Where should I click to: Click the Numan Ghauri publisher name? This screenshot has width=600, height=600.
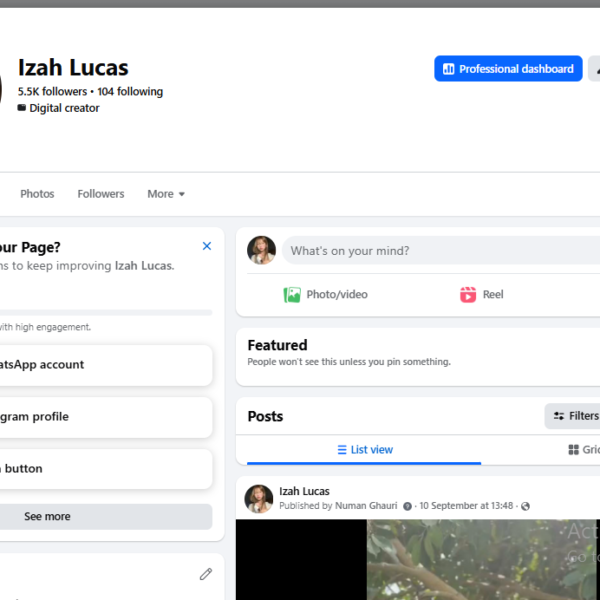click(366, 506)
